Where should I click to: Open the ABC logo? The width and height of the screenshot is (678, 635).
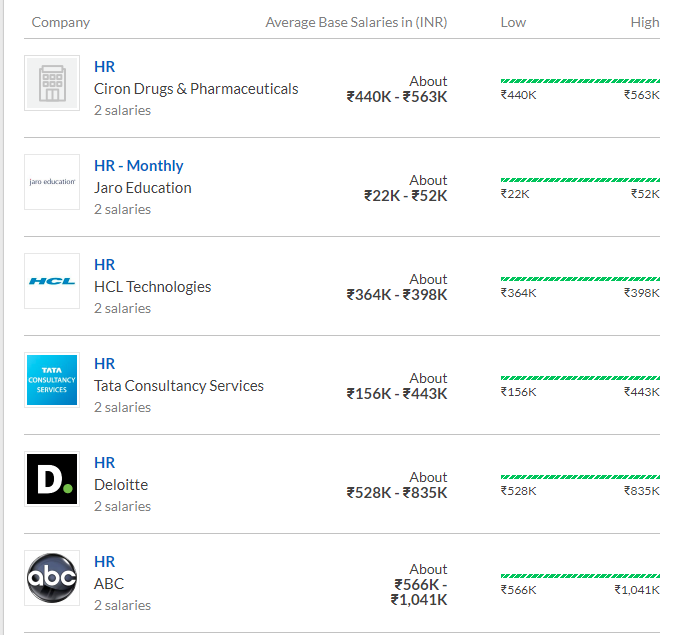click(52, 578)
